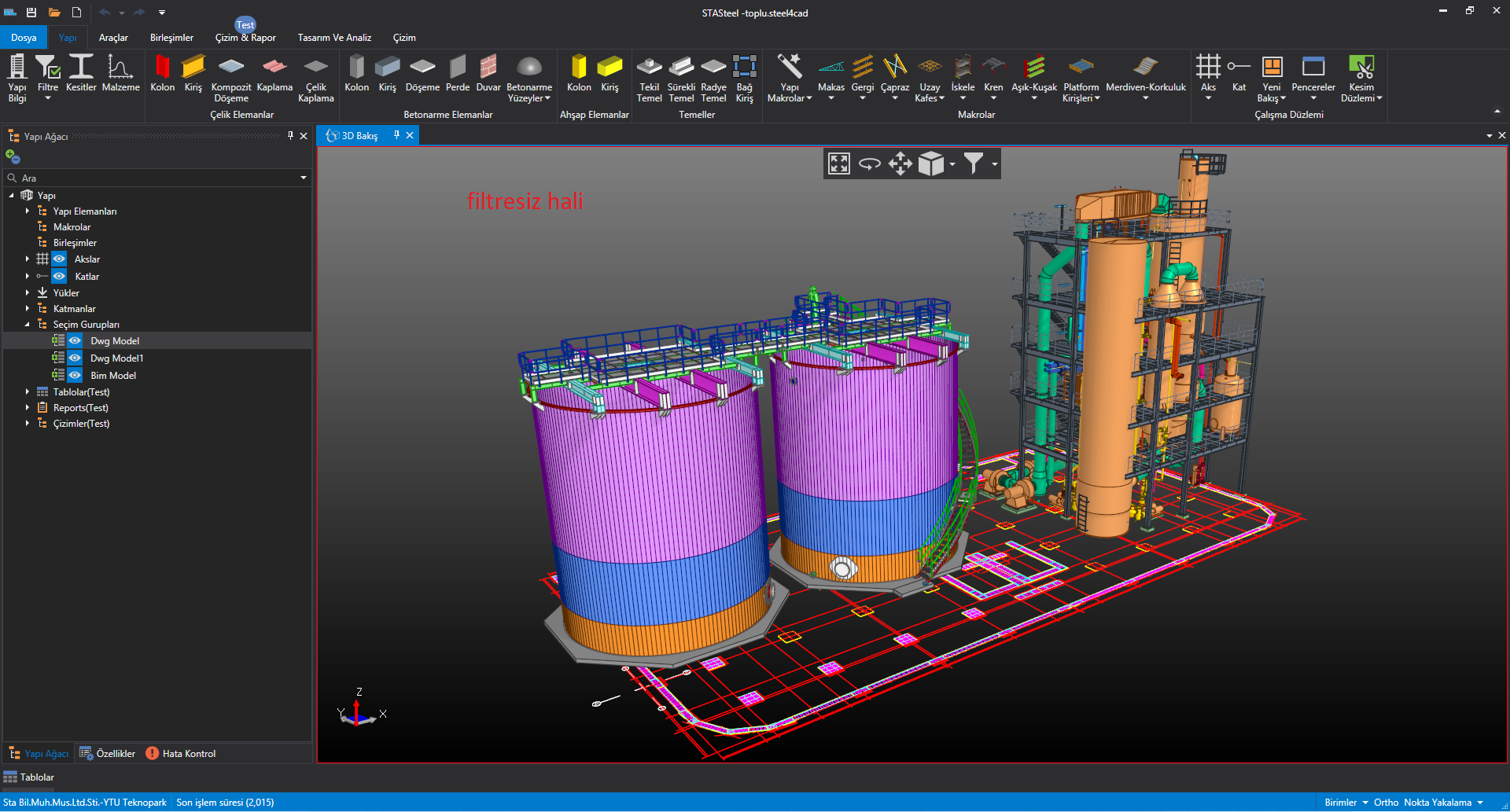Open the Birimler units dropdown
Screen dimensions: 1510x812
(x=1346, y=803)
